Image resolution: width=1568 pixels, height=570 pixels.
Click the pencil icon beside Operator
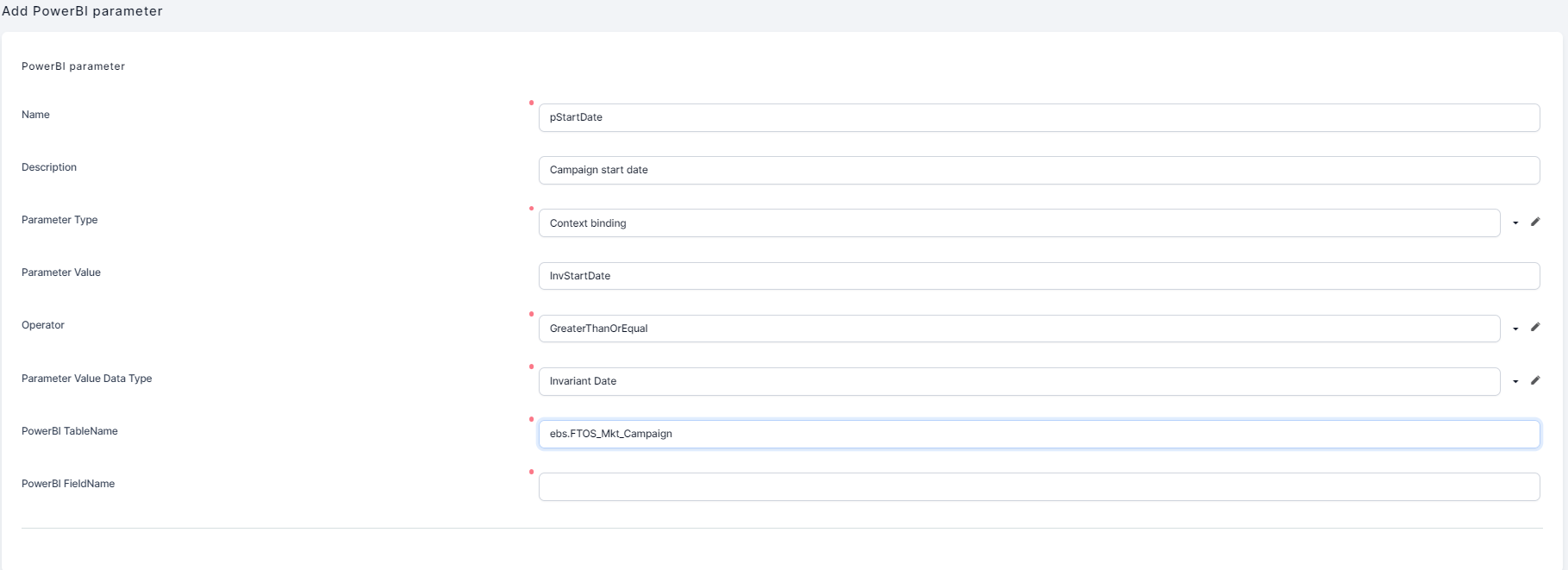[x=1535, y=327]
